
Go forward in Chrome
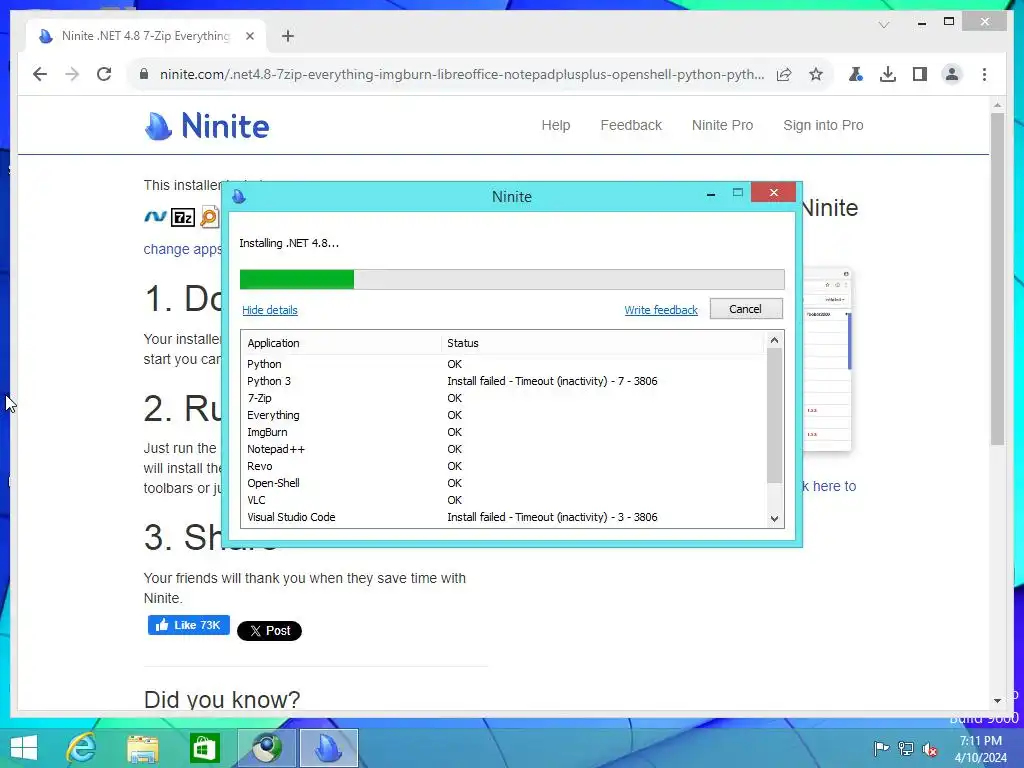[72, 74]
